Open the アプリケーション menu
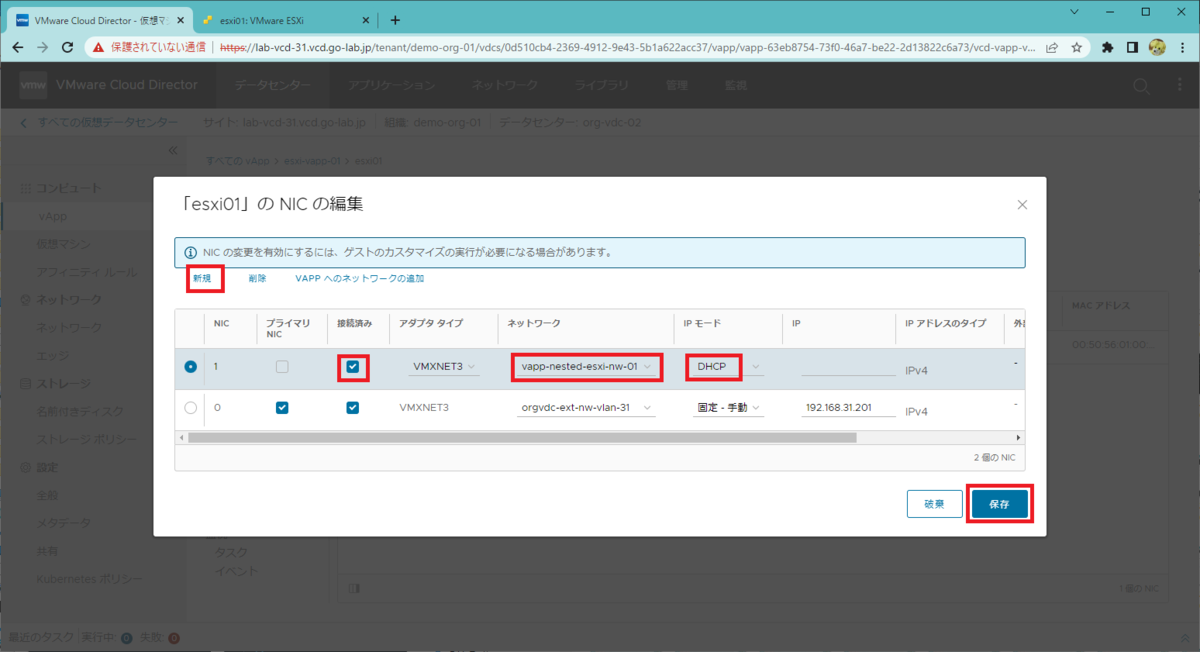This screenshot has width=1200, height=652. (391, 86)
